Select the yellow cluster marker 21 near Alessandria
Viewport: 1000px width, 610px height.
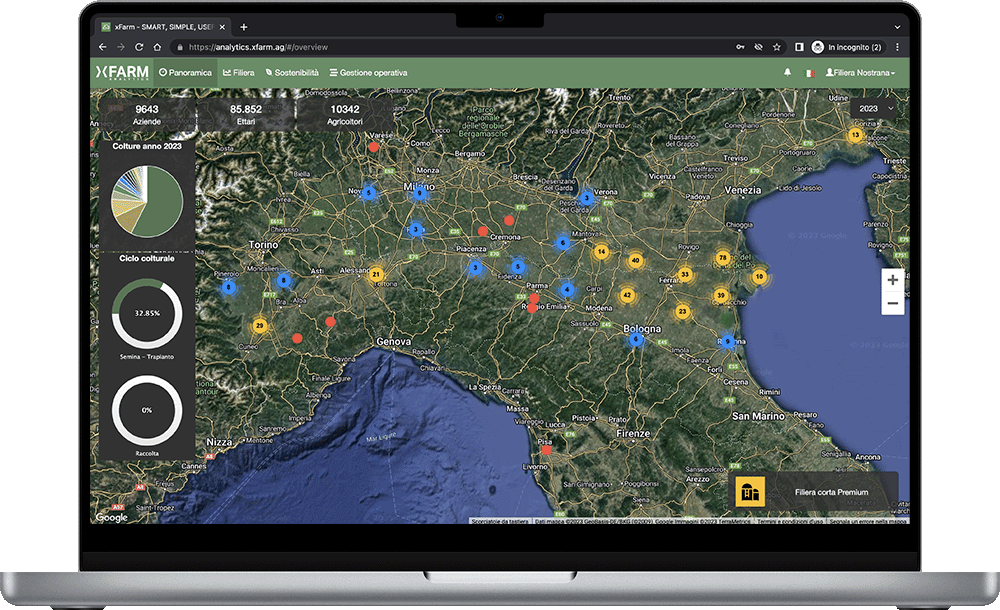(376, 274)
